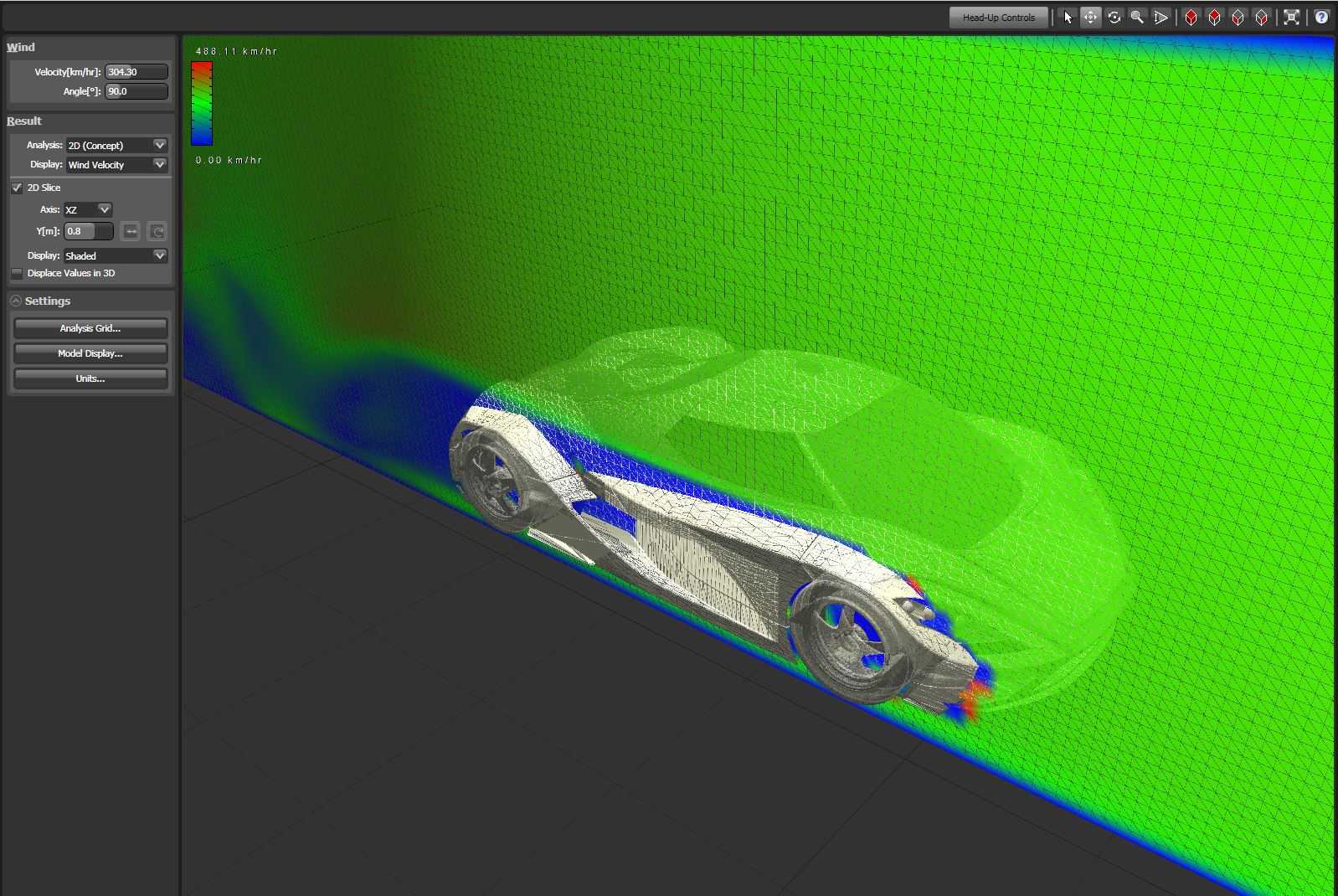1338x896 pixels.
Task: Open the Analysis Grid settings
Action: click(x=90, y=328)
